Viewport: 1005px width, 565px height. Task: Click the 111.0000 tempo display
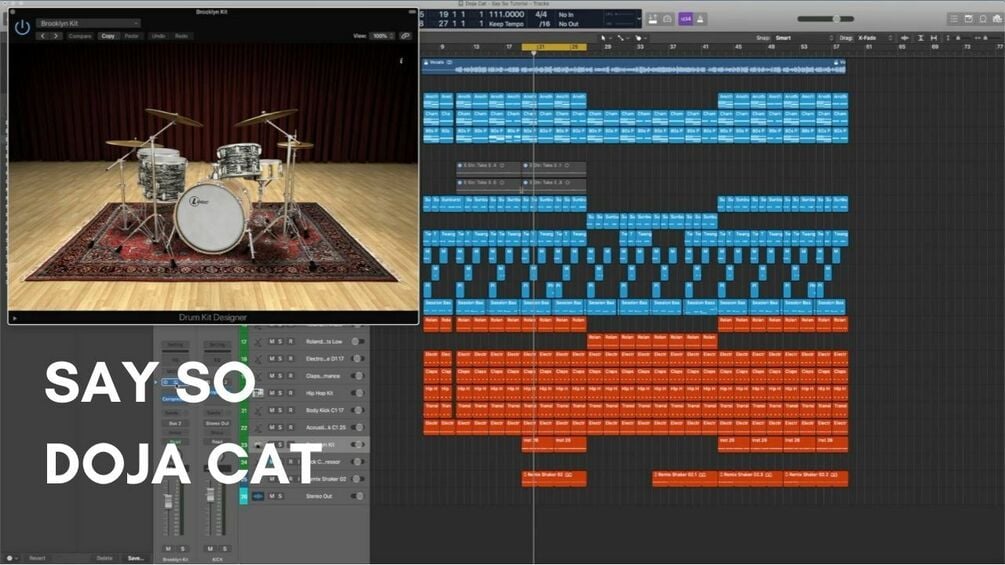pyautogui.click(x=506, y=14)
